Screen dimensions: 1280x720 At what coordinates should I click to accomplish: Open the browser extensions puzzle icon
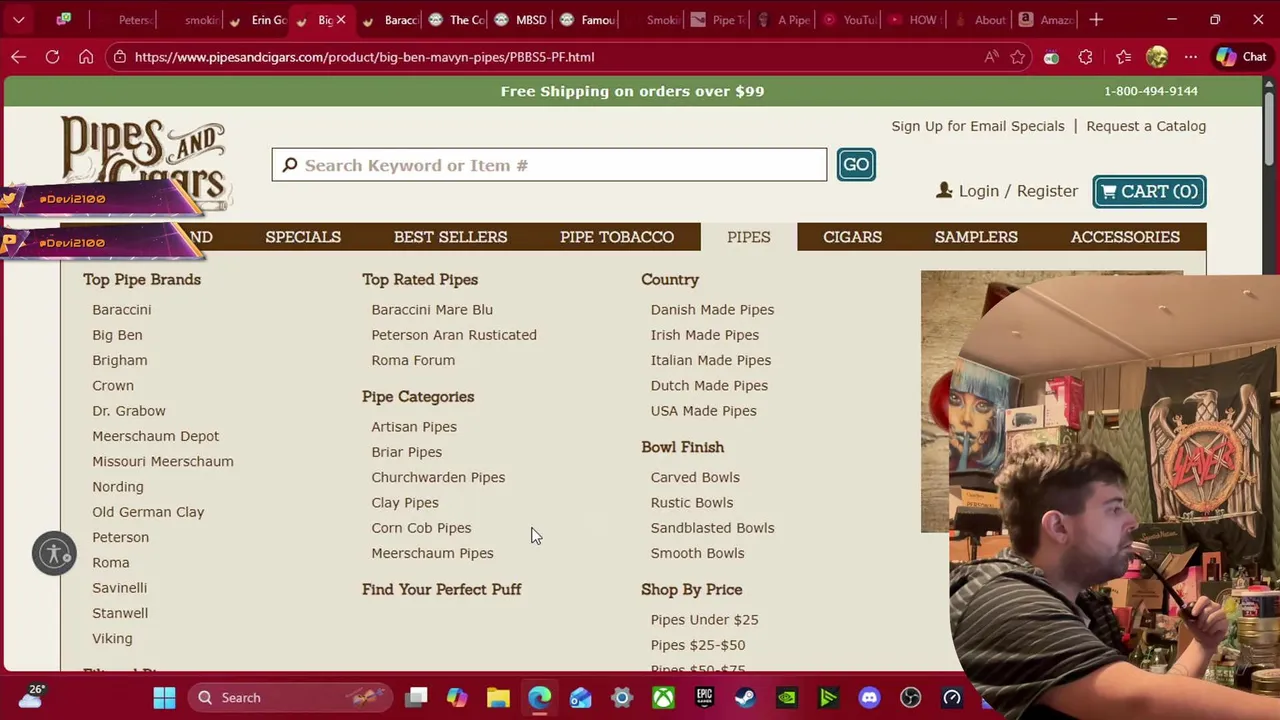pyautogui.click(x=1085, y=57)
